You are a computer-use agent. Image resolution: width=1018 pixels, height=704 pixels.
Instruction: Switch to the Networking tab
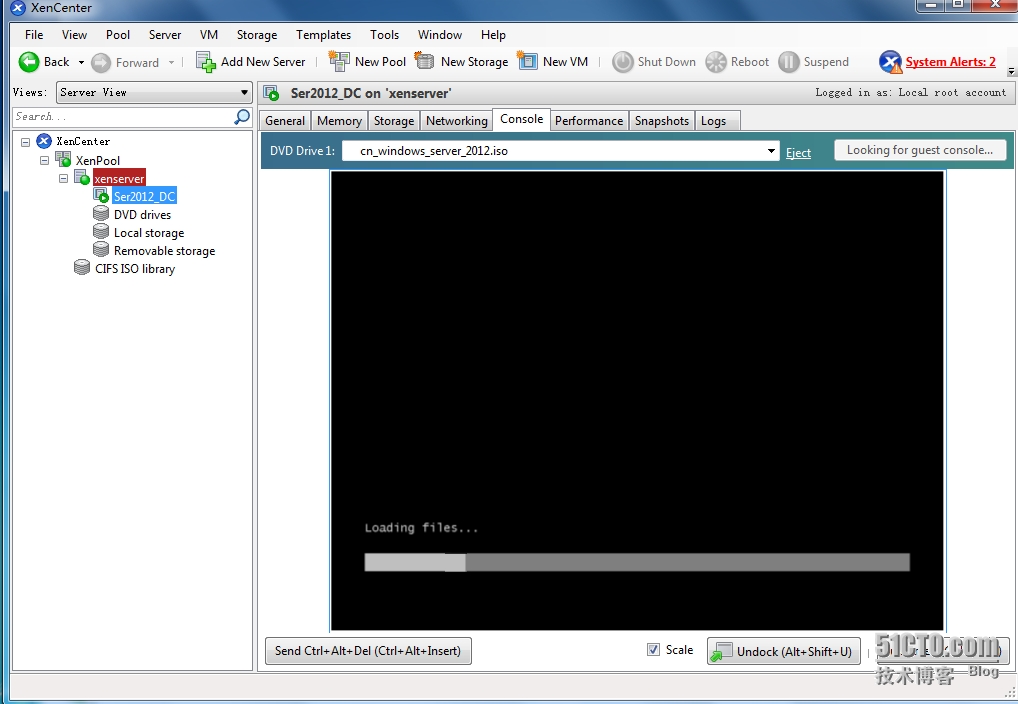[x=456, y=121]
